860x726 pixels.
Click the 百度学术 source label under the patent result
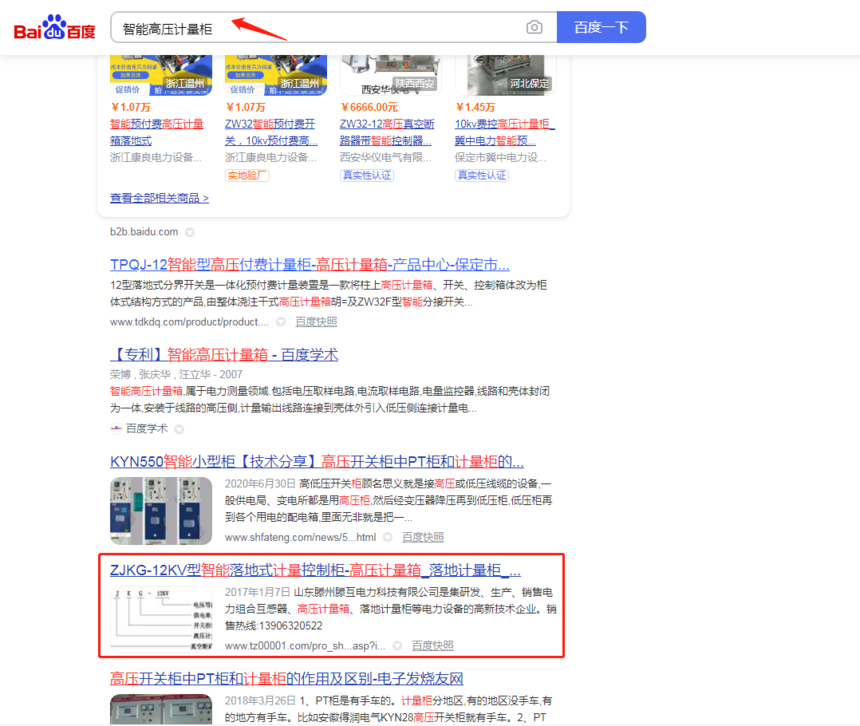click(x=146, y=429)
